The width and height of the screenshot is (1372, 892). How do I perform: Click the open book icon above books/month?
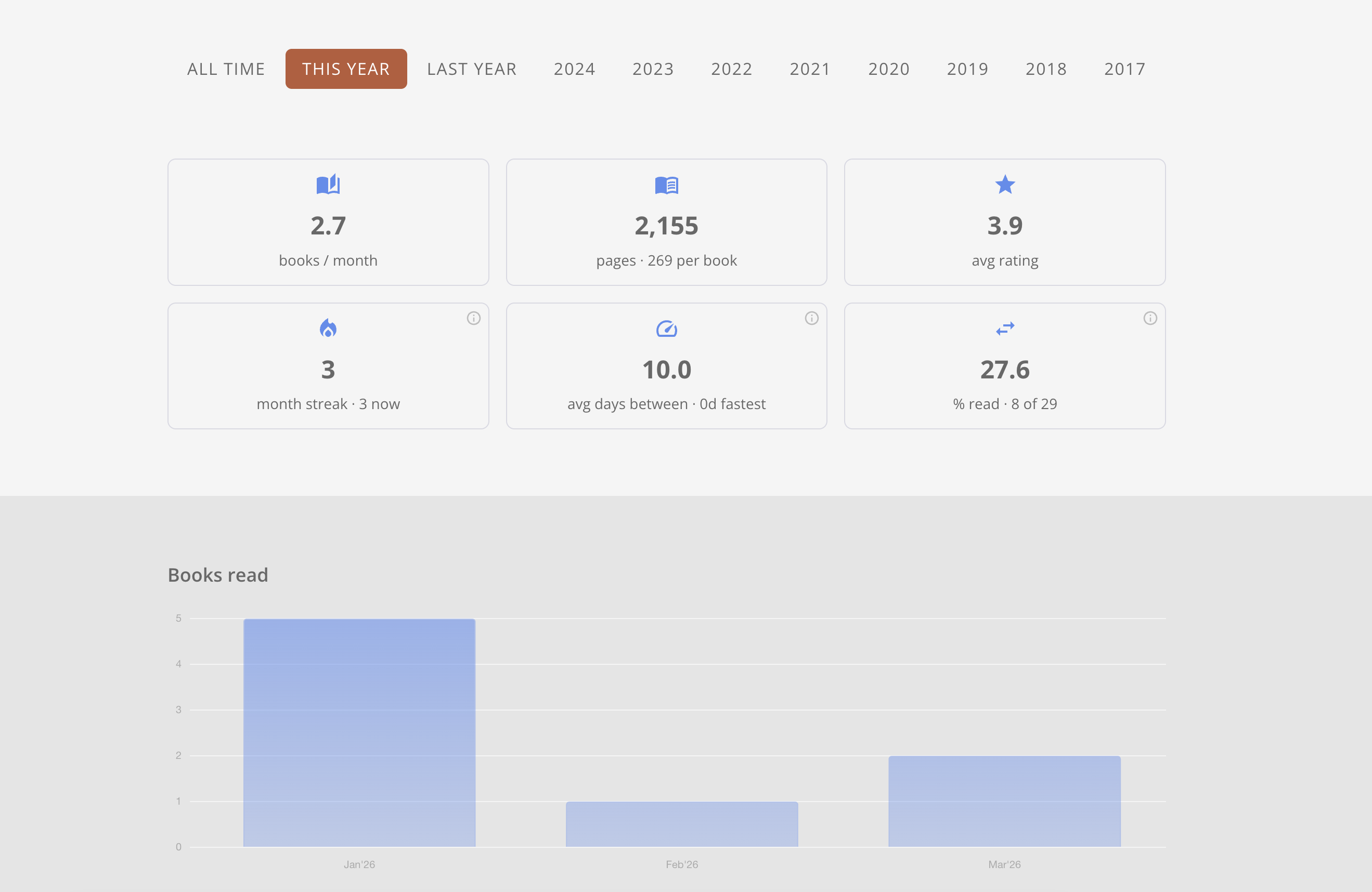(x=328, y=185)
